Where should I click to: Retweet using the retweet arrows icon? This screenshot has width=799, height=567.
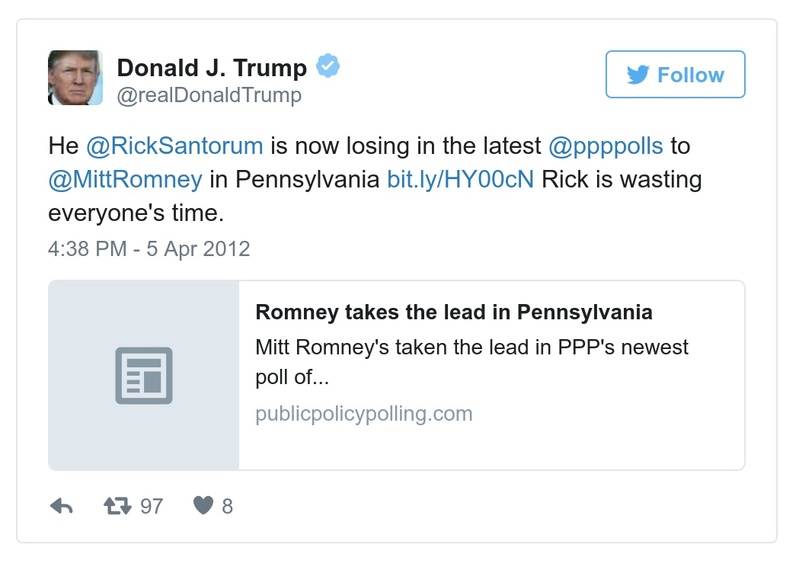[x=118, y=506]
